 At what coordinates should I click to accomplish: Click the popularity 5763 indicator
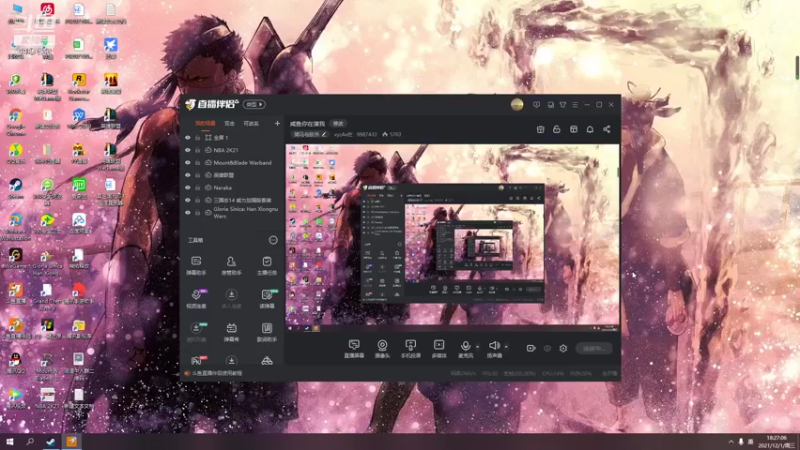391,134
